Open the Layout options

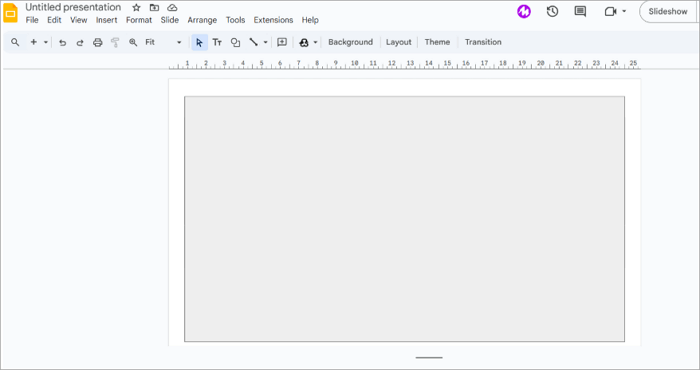click(399, 42)
